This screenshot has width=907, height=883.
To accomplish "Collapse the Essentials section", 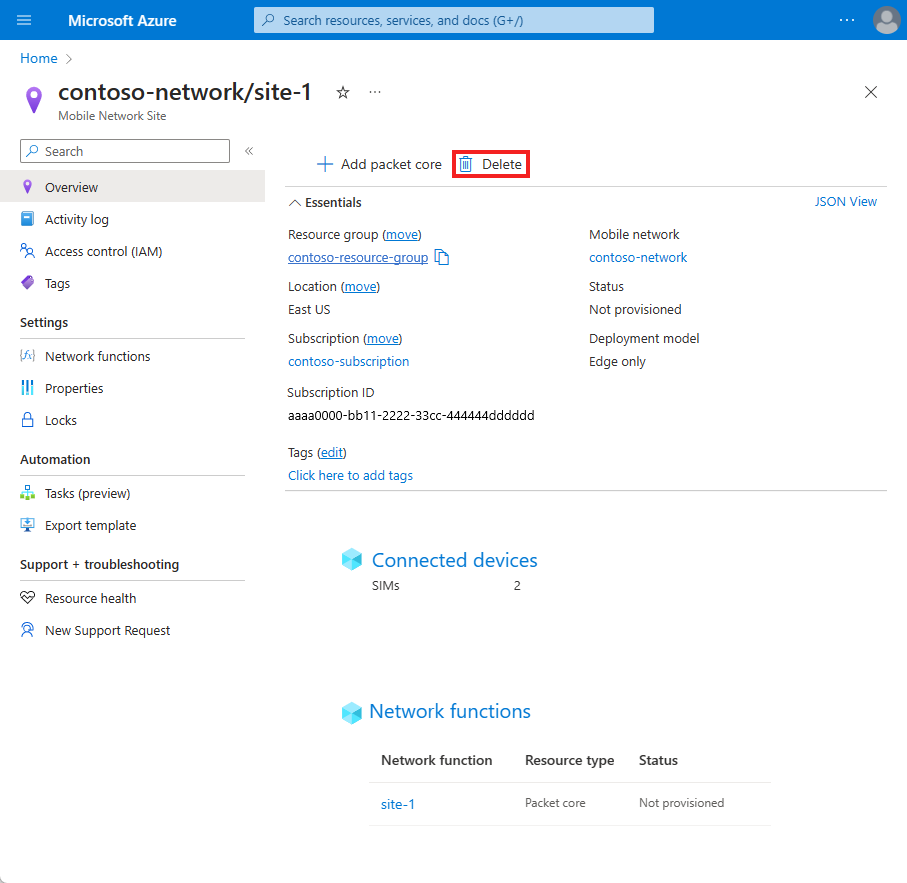I will click(x=325, y=202).
